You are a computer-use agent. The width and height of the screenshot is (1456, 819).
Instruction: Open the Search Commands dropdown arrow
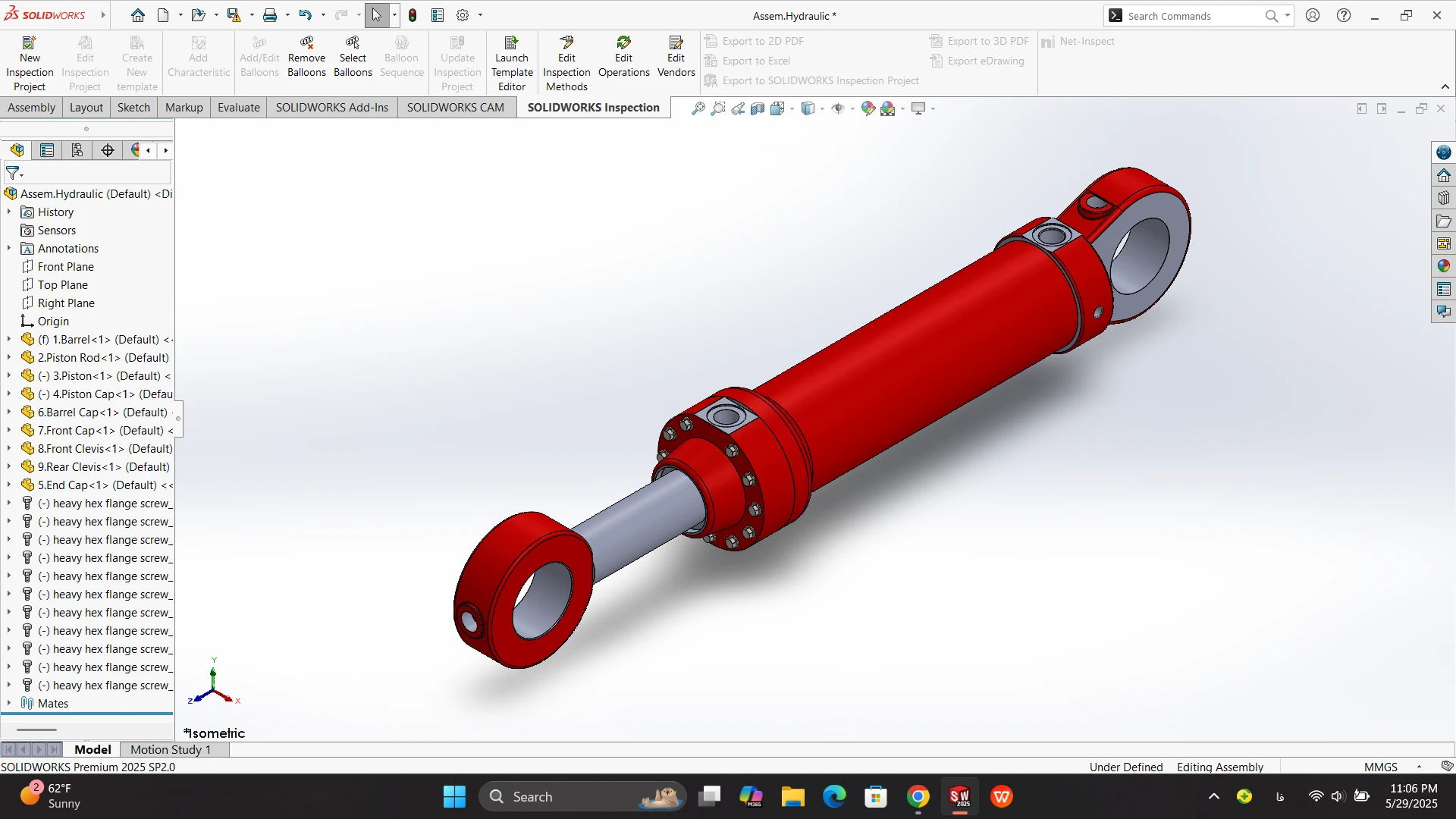click(x=1287, y=15)
